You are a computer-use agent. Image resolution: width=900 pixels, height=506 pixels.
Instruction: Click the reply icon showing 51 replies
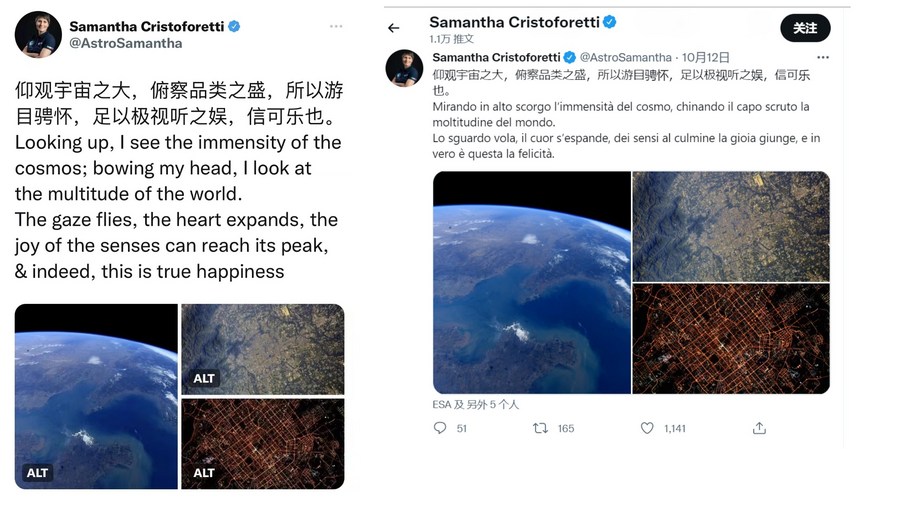pyautogui.click(x=440, y=428)
